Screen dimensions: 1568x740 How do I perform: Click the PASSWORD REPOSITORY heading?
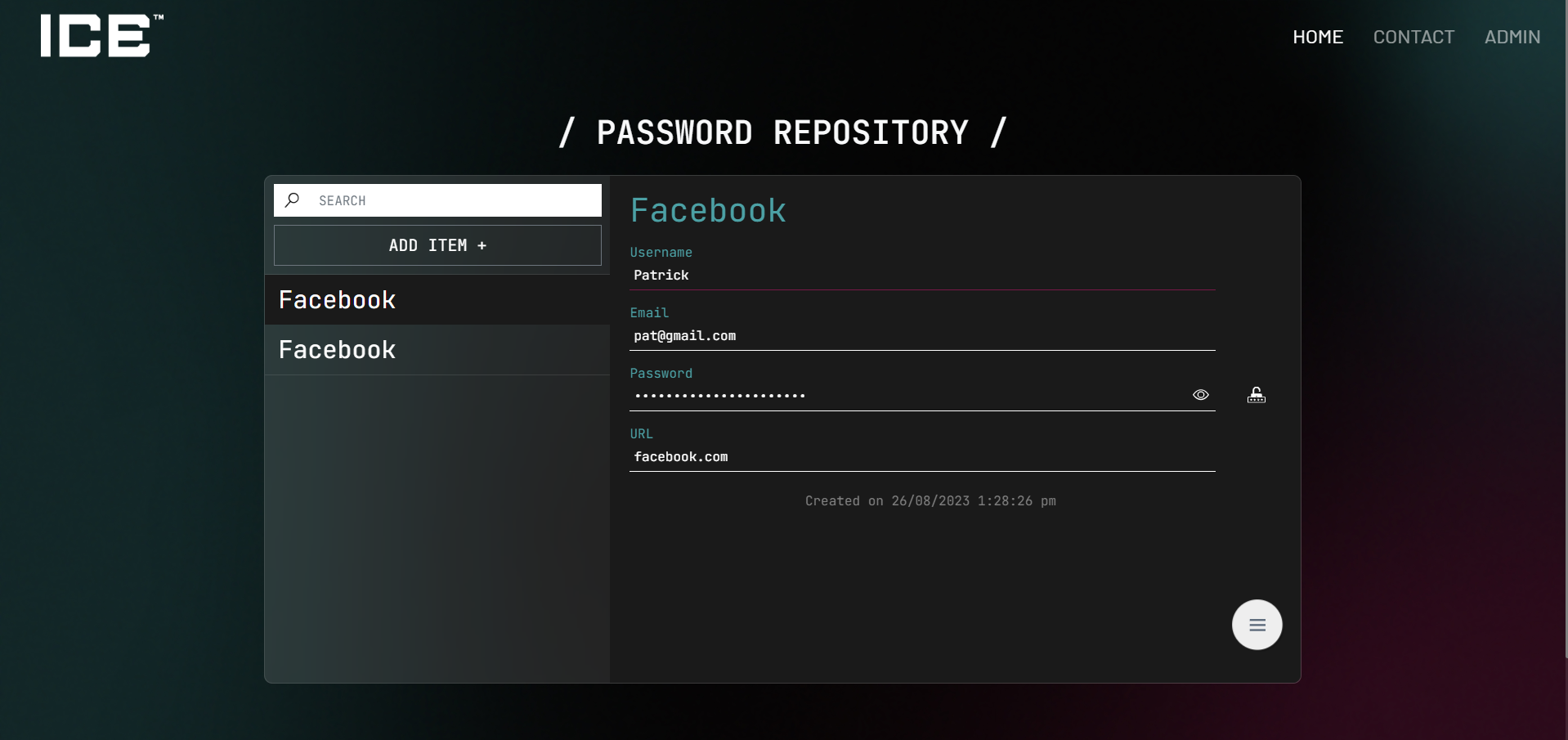[782, 132]
